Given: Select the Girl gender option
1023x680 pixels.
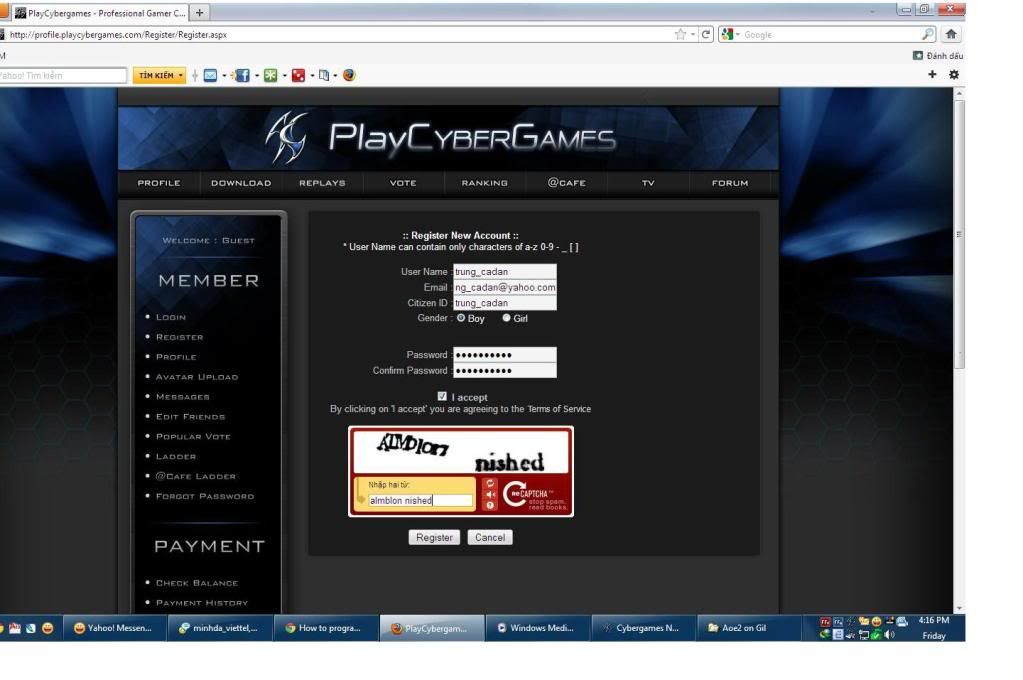Looking at the screenshot, I should [506, 318].
